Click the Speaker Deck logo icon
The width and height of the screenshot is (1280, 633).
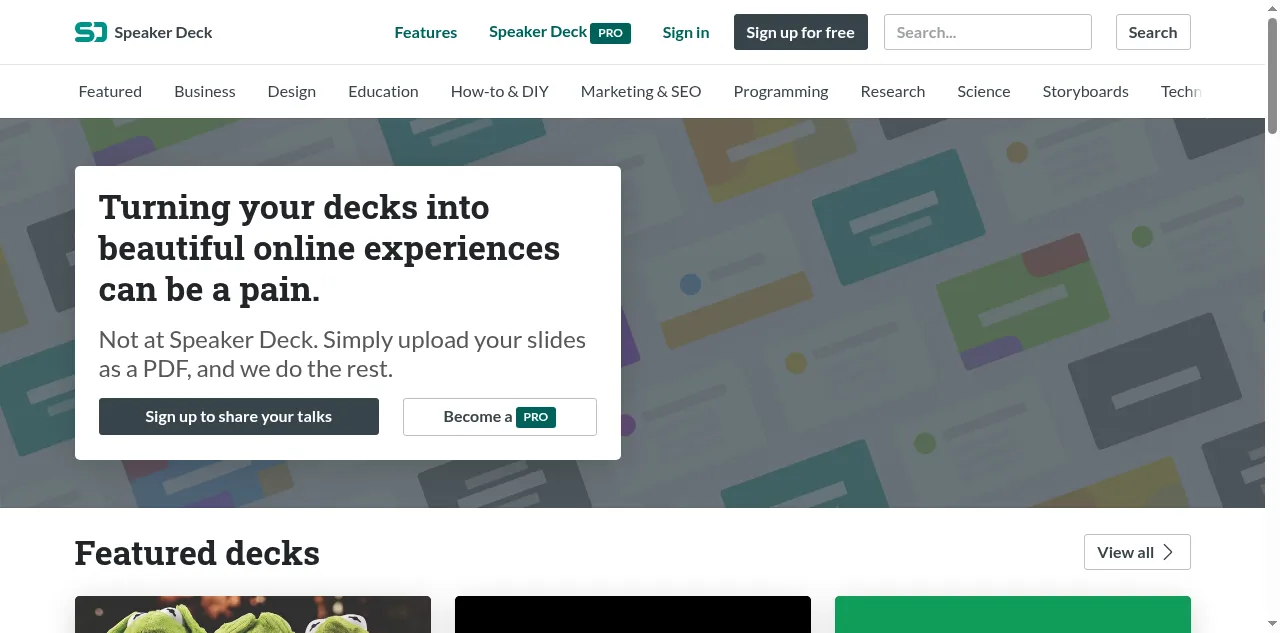click(90, 32)
